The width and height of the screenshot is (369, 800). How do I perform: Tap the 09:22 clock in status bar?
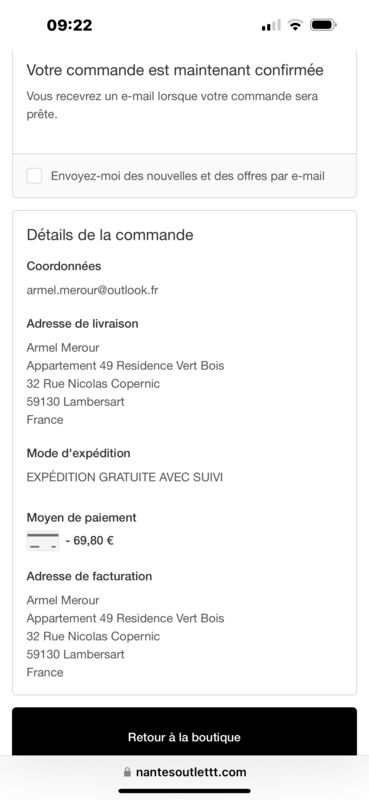69,25
